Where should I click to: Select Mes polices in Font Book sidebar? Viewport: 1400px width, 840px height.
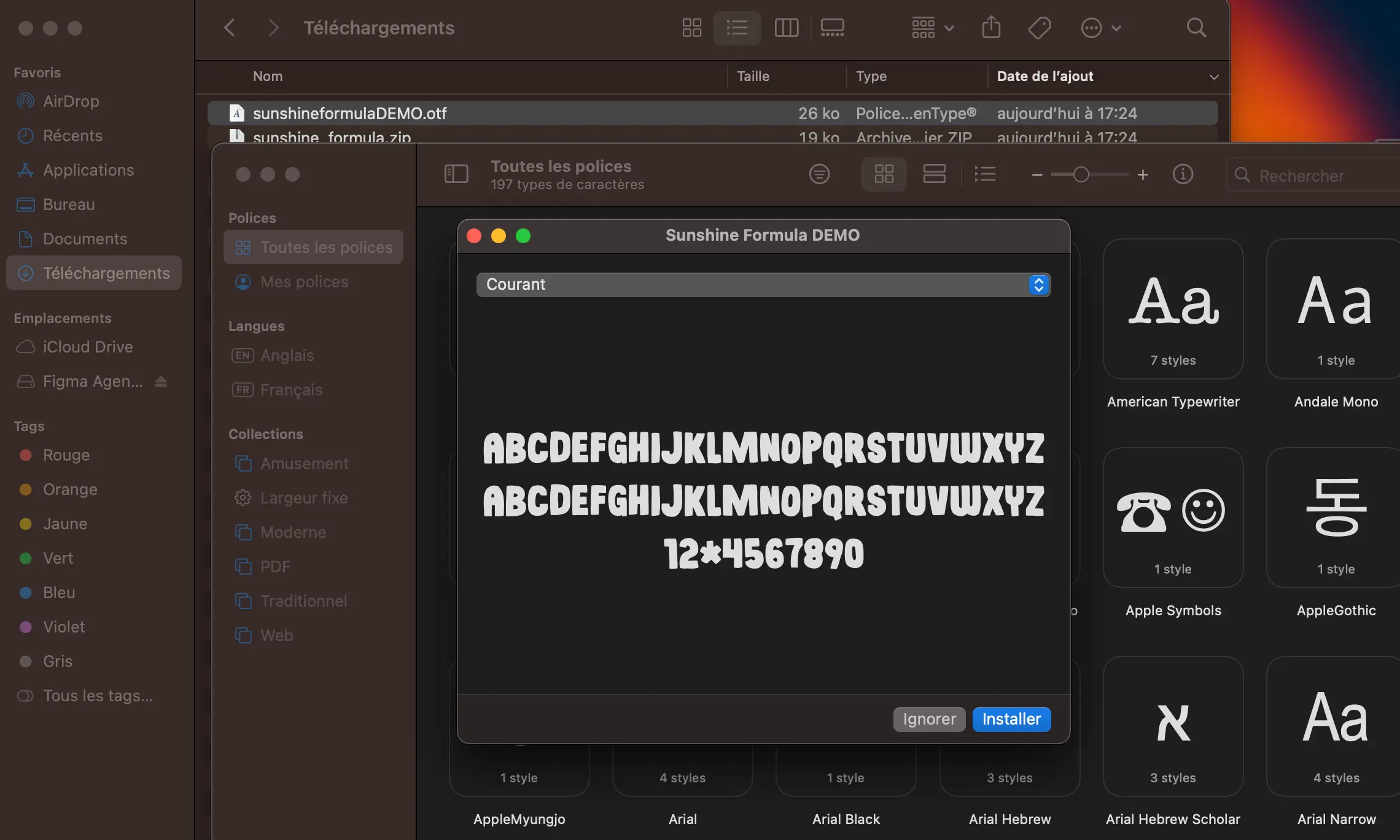coord(313,282)
